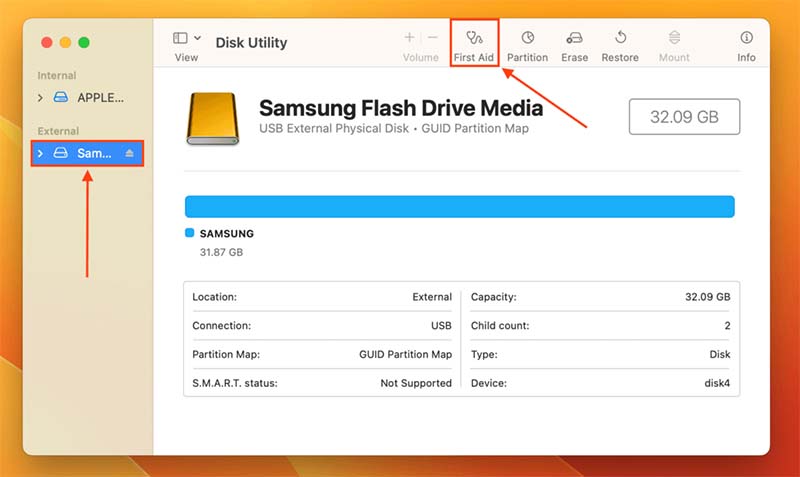This screenshot has width=800, height=477.
Task: Click the plus Volume add button
Action: click(409, 38)
